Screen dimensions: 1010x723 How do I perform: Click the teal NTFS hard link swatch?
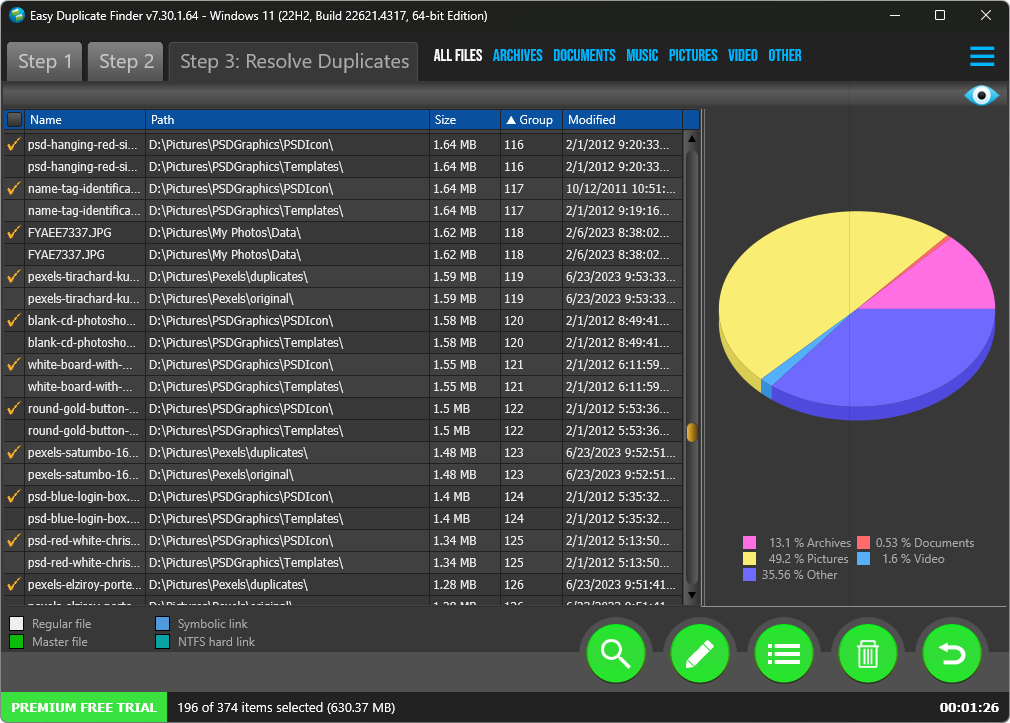tap(162, 642)
